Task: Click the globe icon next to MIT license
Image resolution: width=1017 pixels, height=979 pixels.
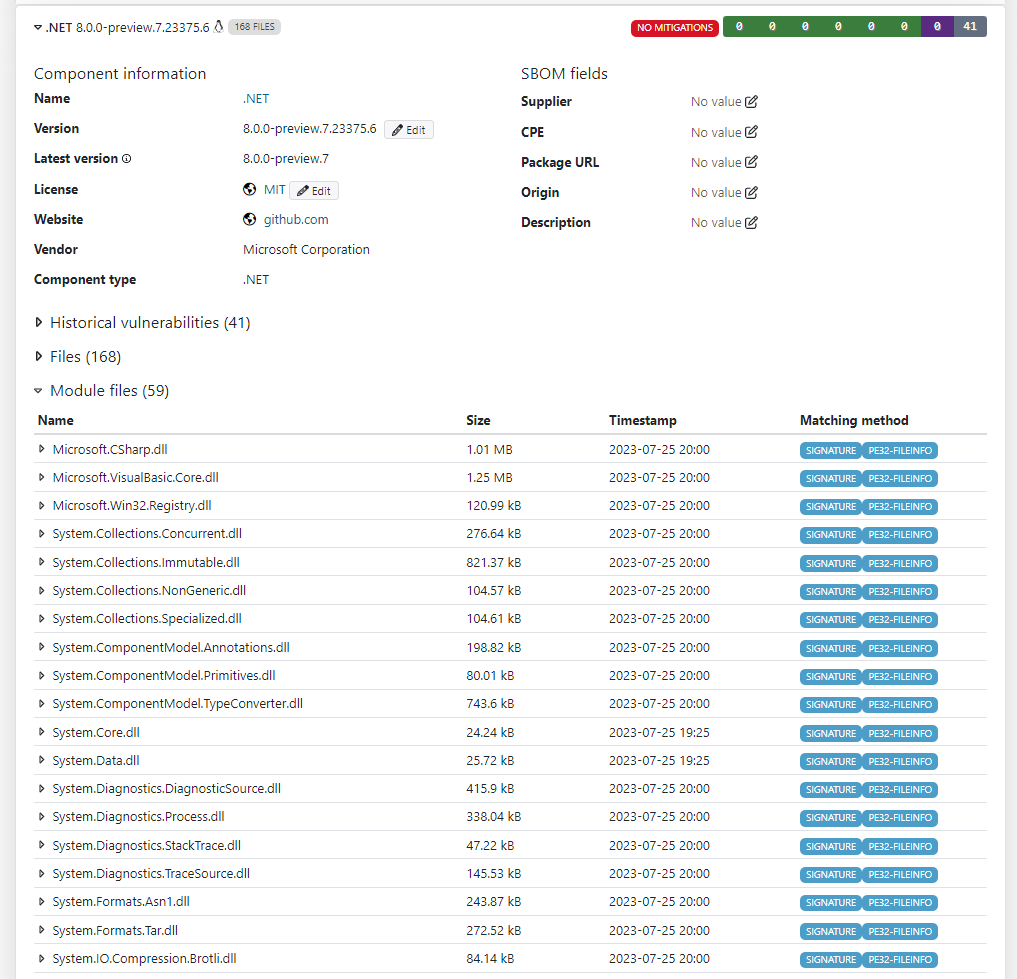Action: point(250,189)
